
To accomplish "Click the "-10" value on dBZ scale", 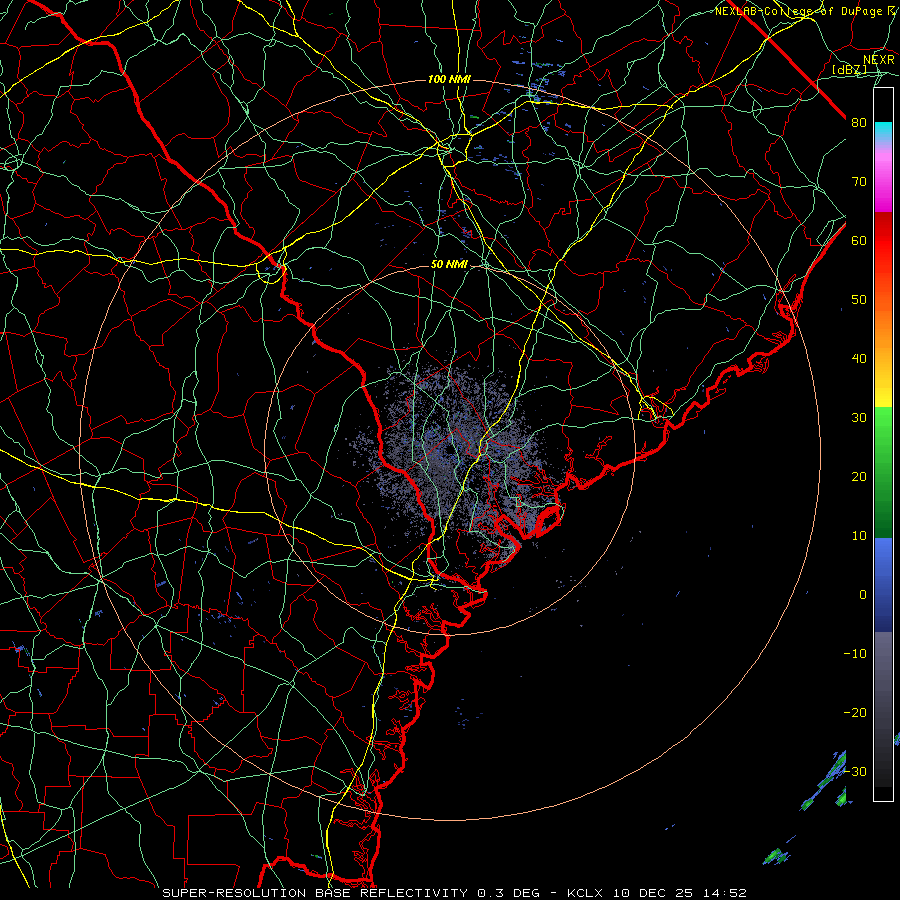I will 855,653.
